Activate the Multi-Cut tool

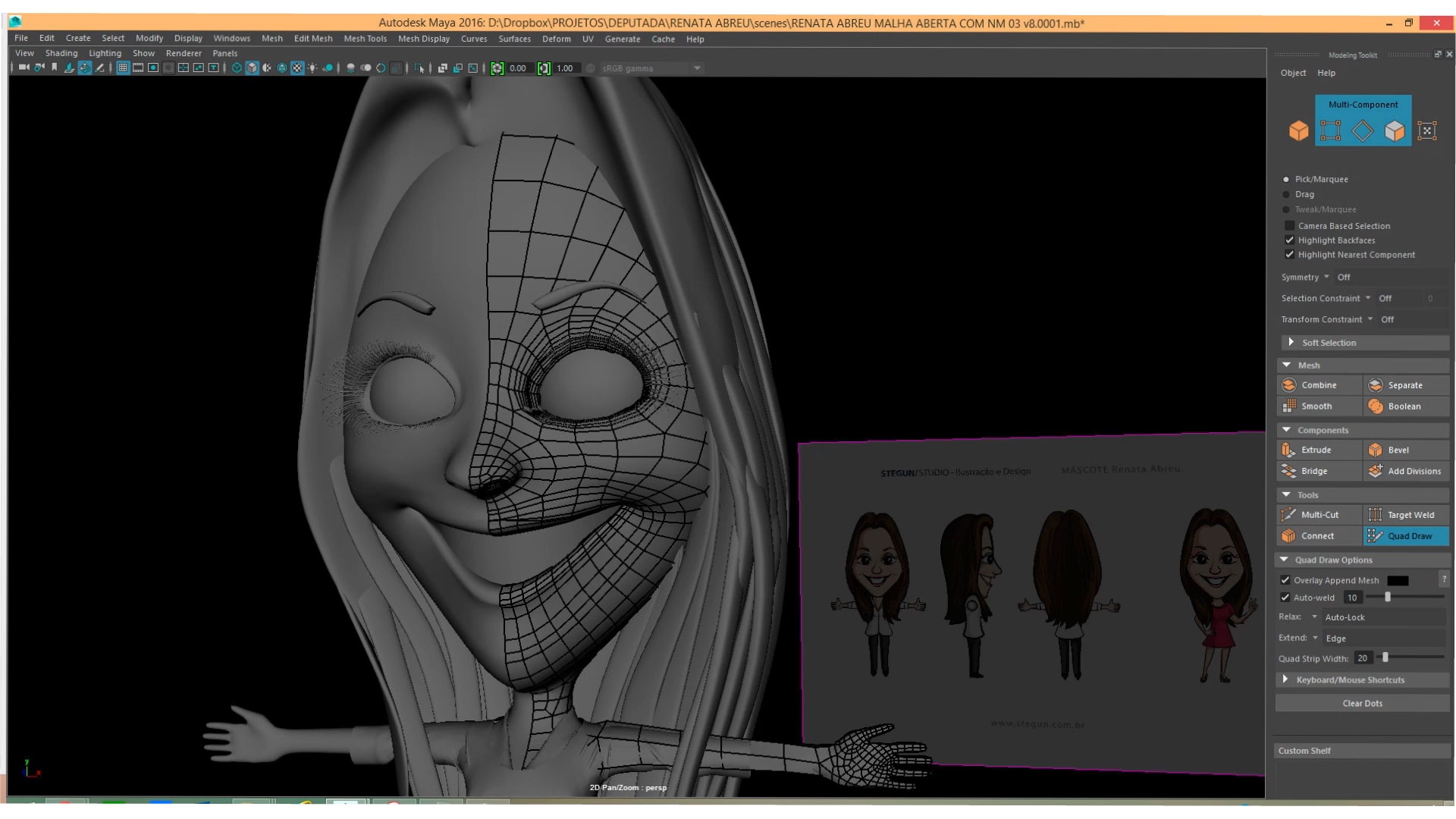point(1319,515)
